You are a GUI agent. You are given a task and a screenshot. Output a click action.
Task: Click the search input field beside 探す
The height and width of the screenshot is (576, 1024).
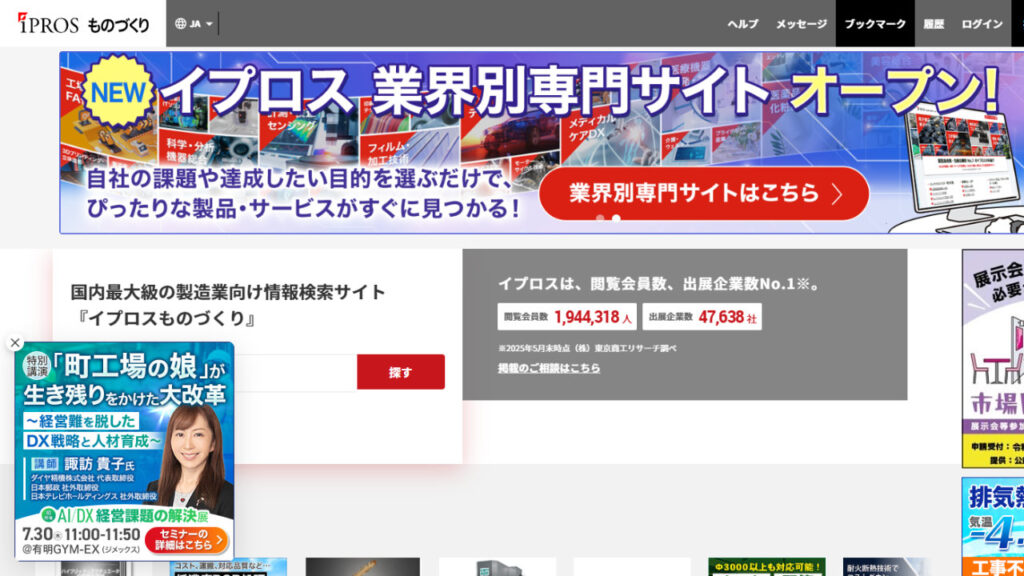[295, 372]
